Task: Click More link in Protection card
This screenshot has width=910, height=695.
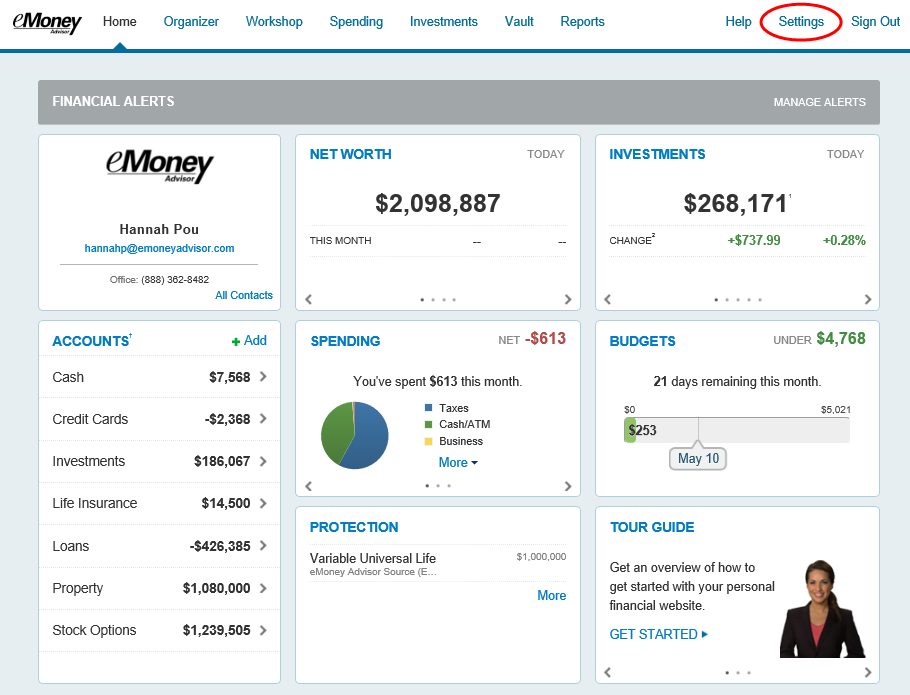Action: point(551,595)
